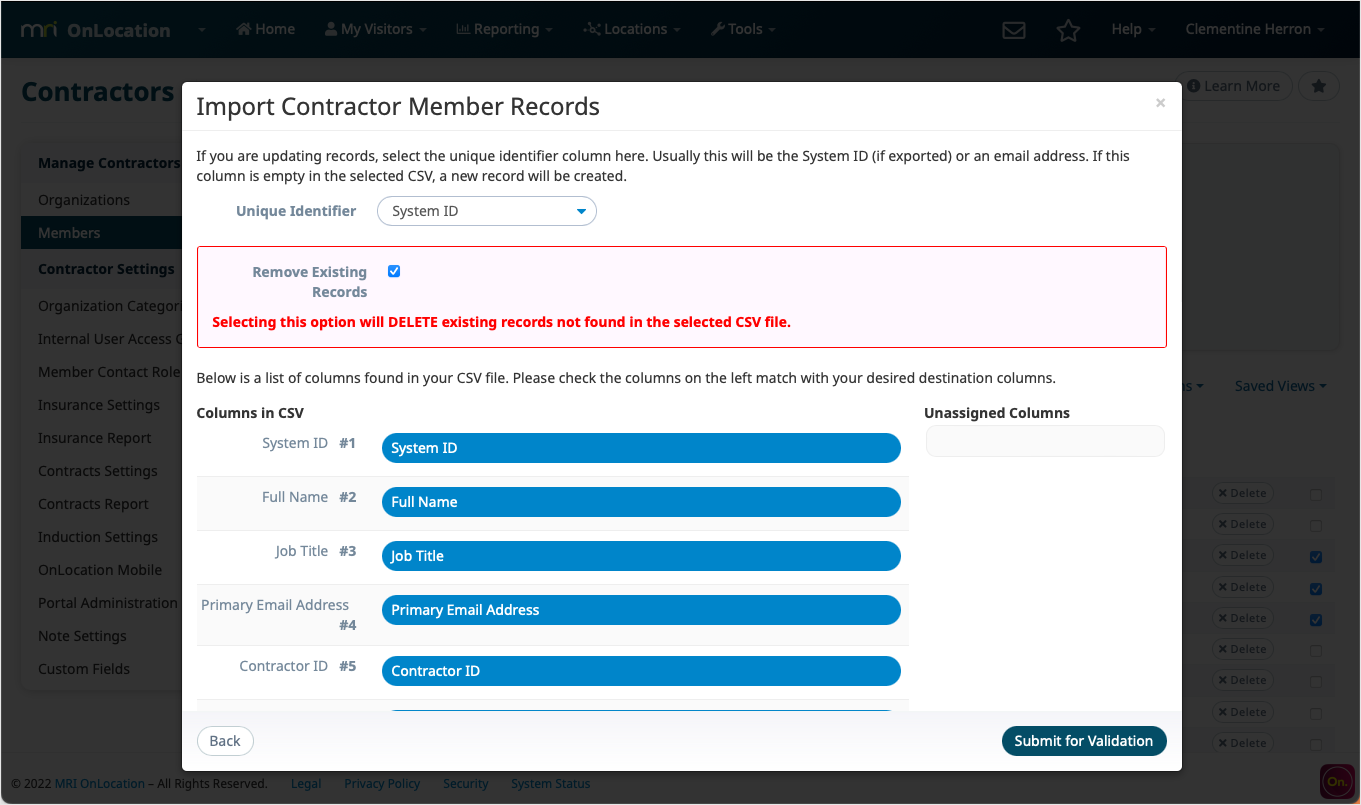Viewport: 1361px width, 805px height.
Task: Select the System ID mapped column bar
Action: [641, 448]
